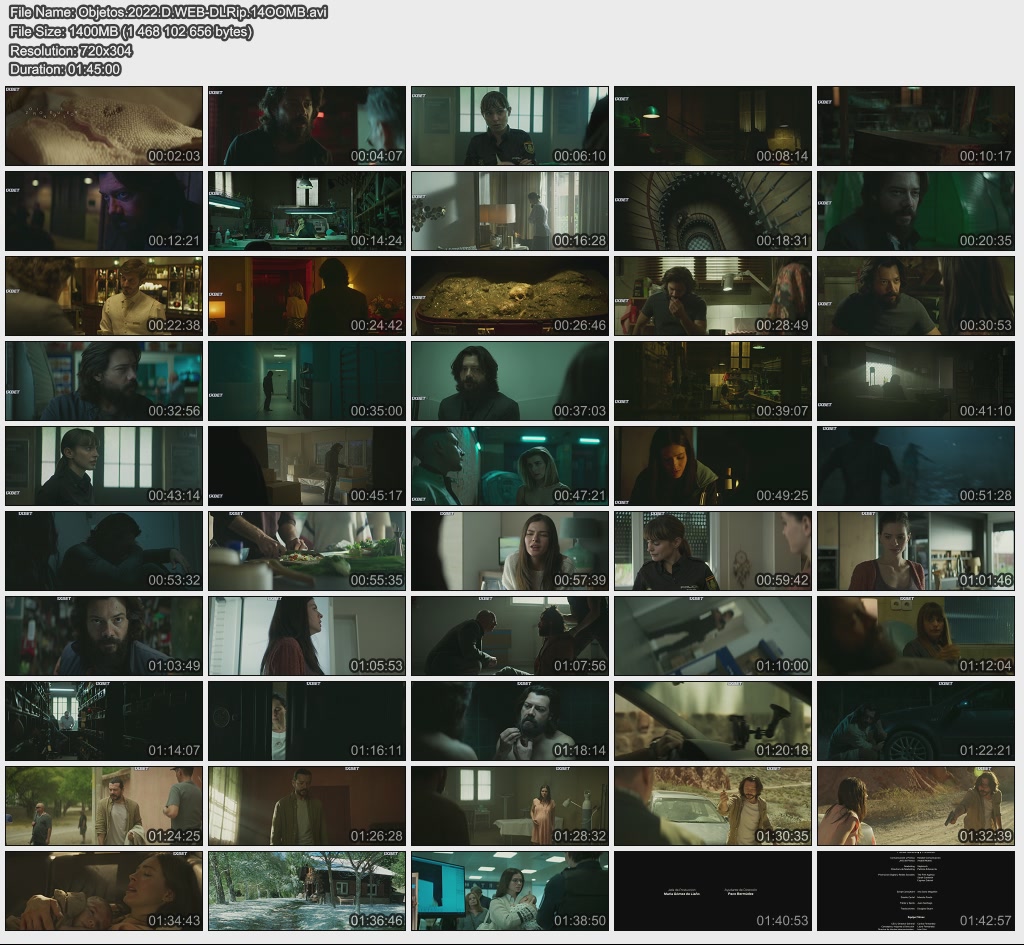Select the car windshield frame at 01:20:18
1024x945 pixels.
click(x=712, y=721)
